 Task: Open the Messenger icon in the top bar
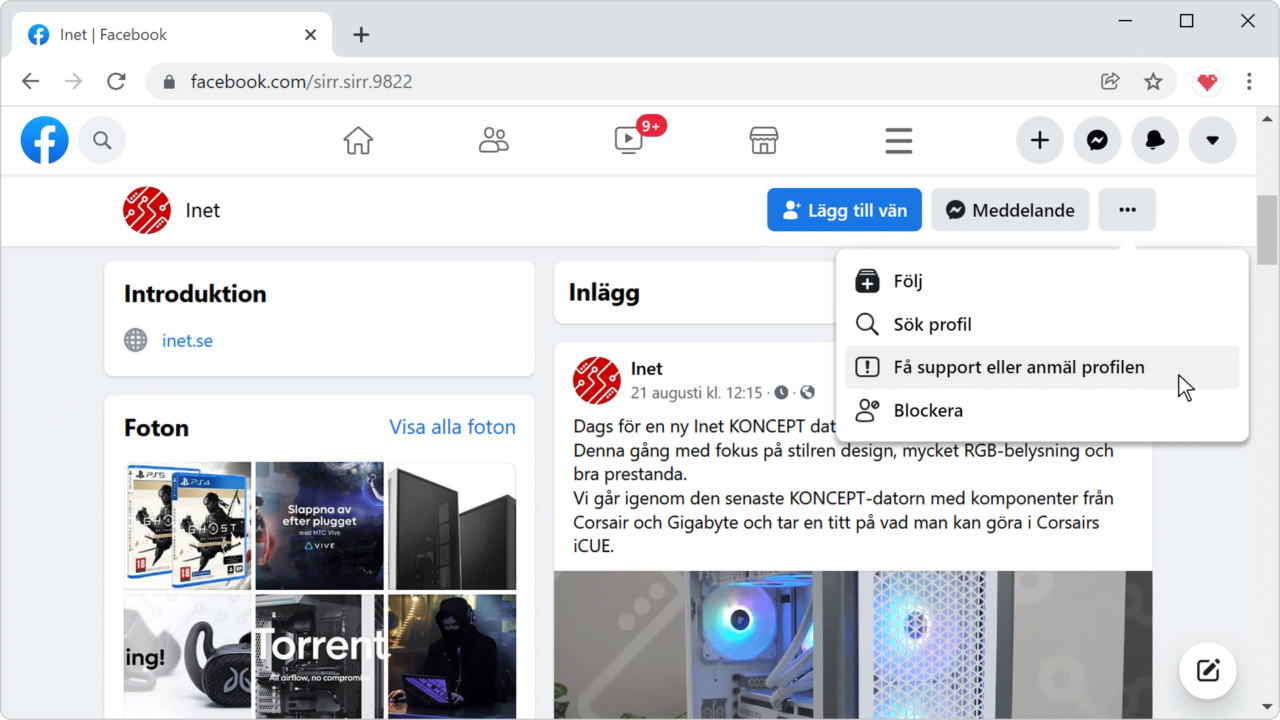[x=1097, y=140]
